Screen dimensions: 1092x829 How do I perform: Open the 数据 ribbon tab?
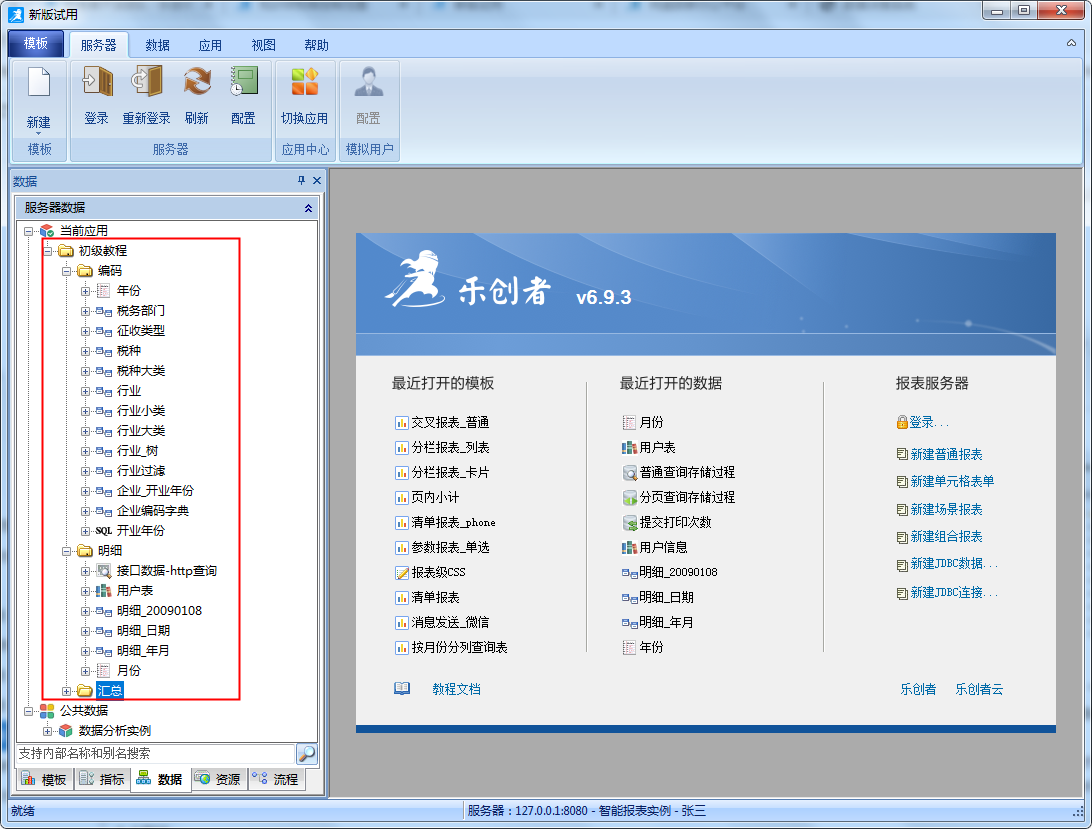[x=157, y=45]
